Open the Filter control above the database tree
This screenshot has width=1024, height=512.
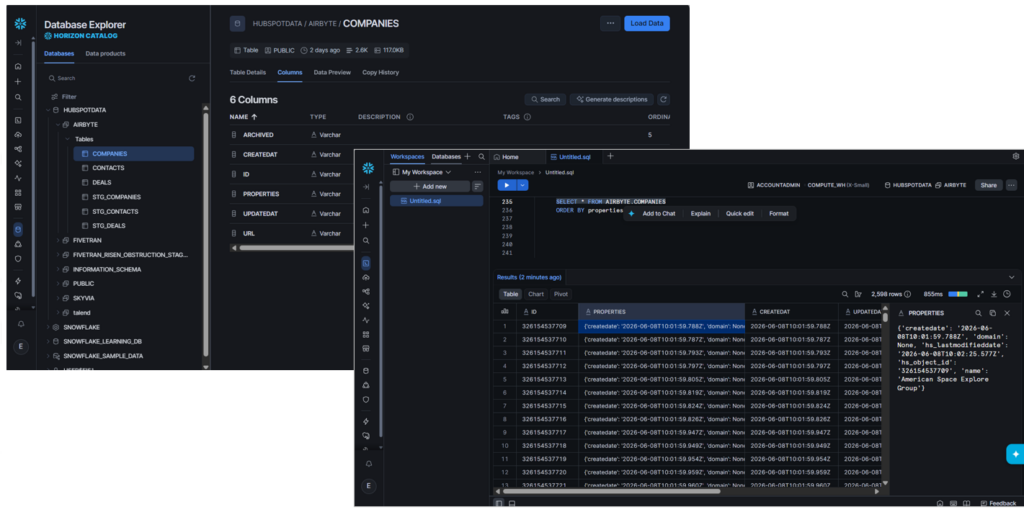(64, 97)
